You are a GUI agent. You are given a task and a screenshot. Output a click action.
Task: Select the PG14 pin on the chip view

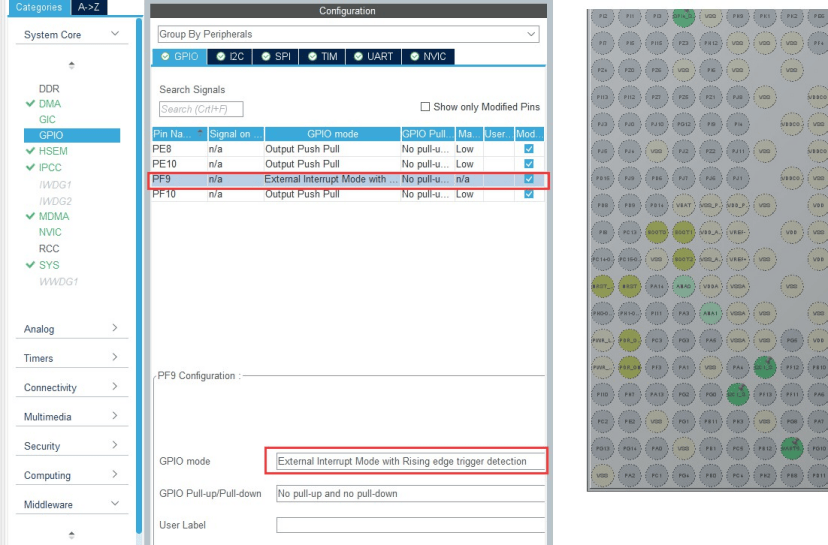click(629, 448)
